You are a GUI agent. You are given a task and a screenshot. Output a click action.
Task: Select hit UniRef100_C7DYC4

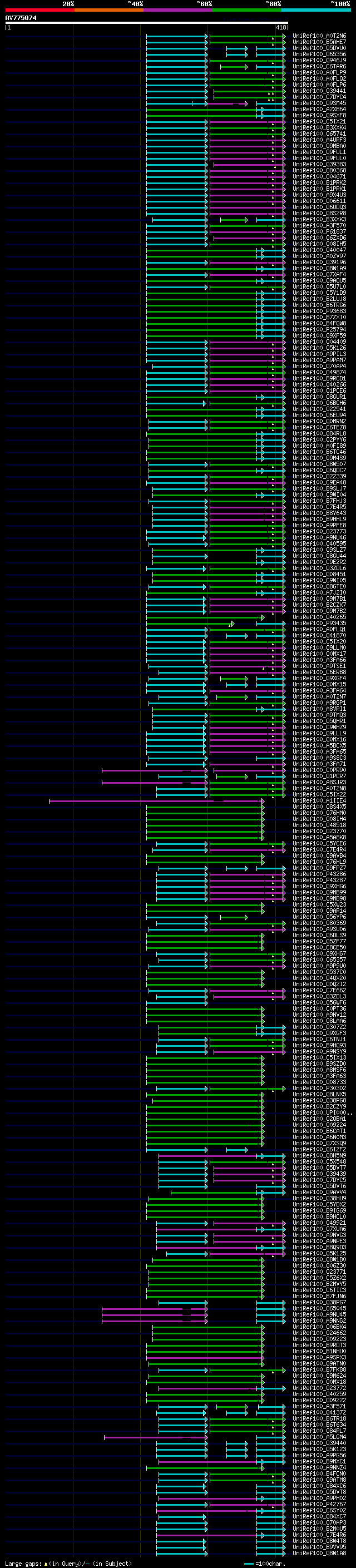point(319,97)
